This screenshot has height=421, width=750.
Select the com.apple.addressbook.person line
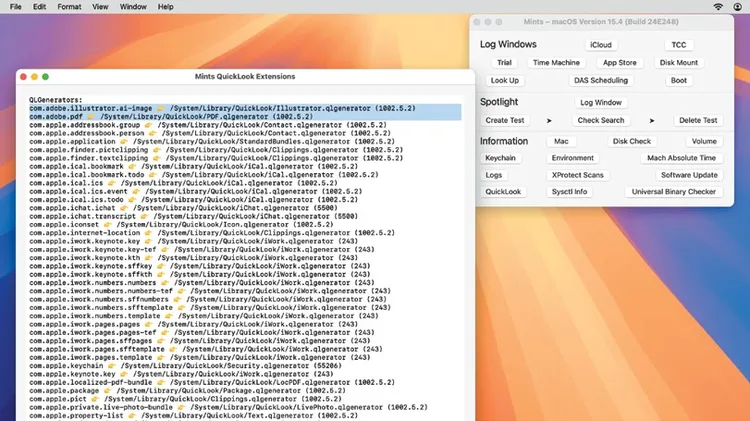click(x=210, y=133)
